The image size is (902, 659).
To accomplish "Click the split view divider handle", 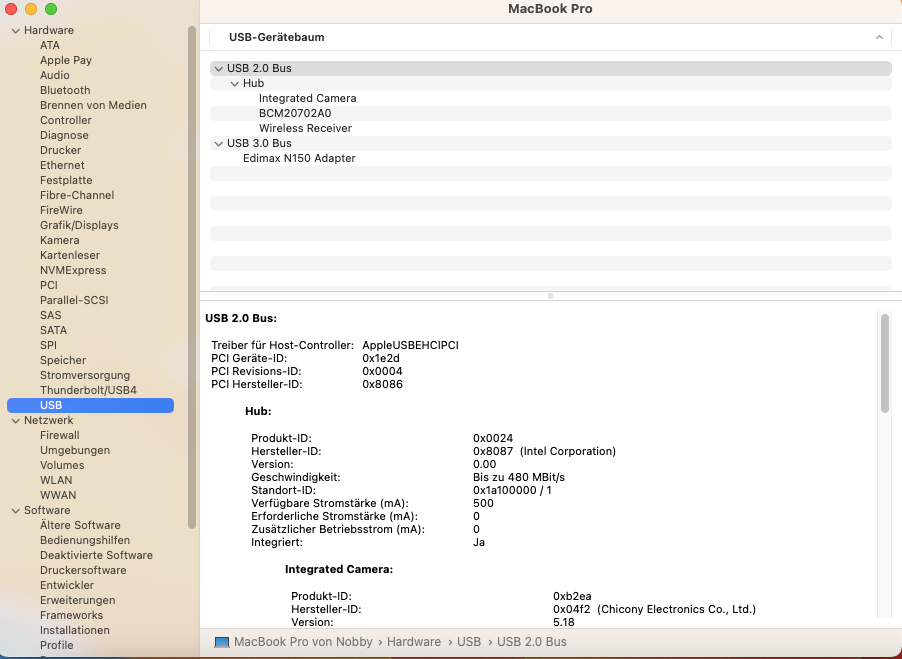I will pyautogui.click(x=551, y=296).
